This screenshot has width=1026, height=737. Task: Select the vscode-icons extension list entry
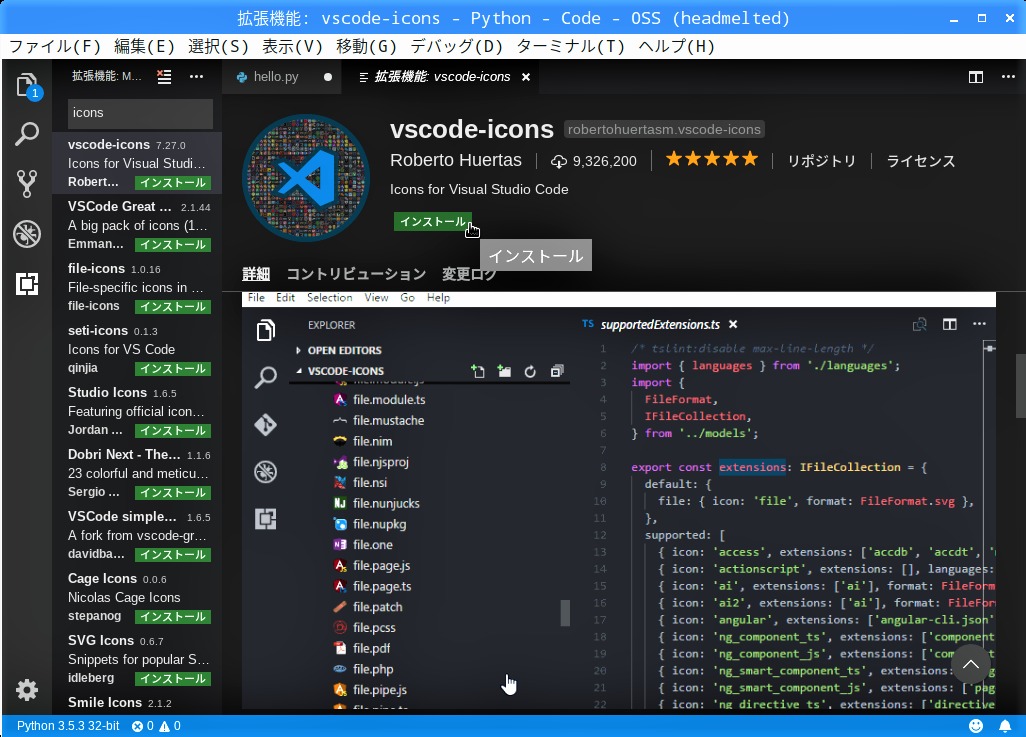[x=137, y=163]
